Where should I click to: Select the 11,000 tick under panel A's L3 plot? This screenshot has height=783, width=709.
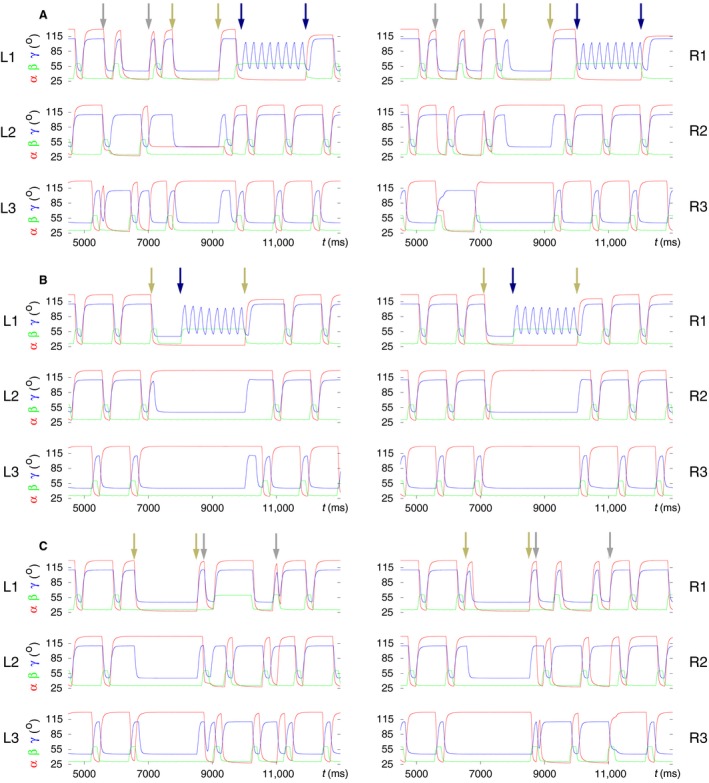(x=278, y=243)
